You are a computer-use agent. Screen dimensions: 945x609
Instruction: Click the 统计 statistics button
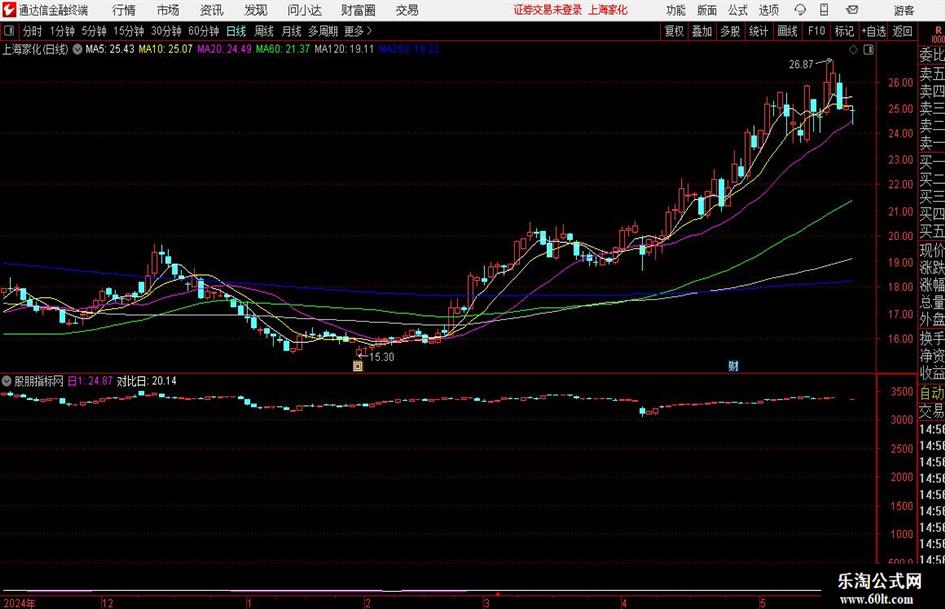pyautogui.click(x=758, y=31)
